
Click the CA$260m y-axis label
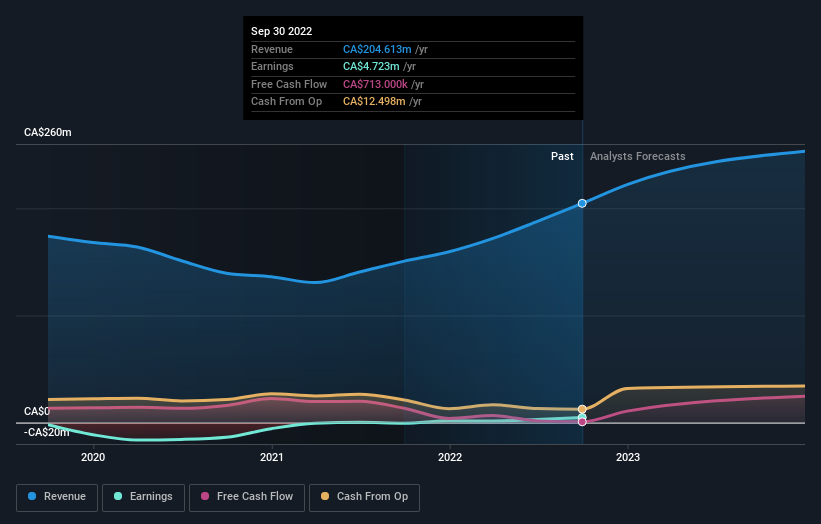point(48,132)
